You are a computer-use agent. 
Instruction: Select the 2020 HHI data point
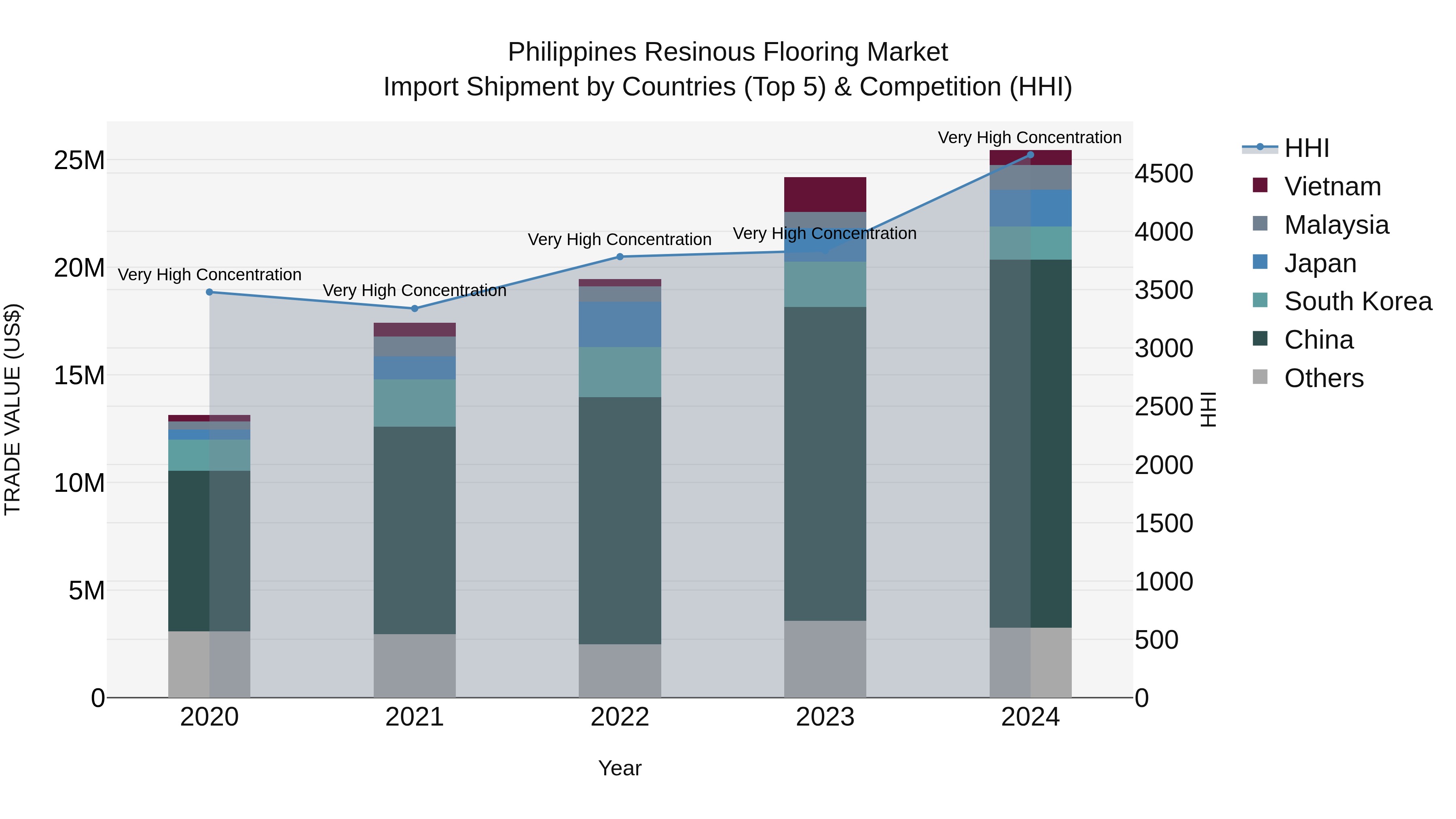tap(209, 292)
